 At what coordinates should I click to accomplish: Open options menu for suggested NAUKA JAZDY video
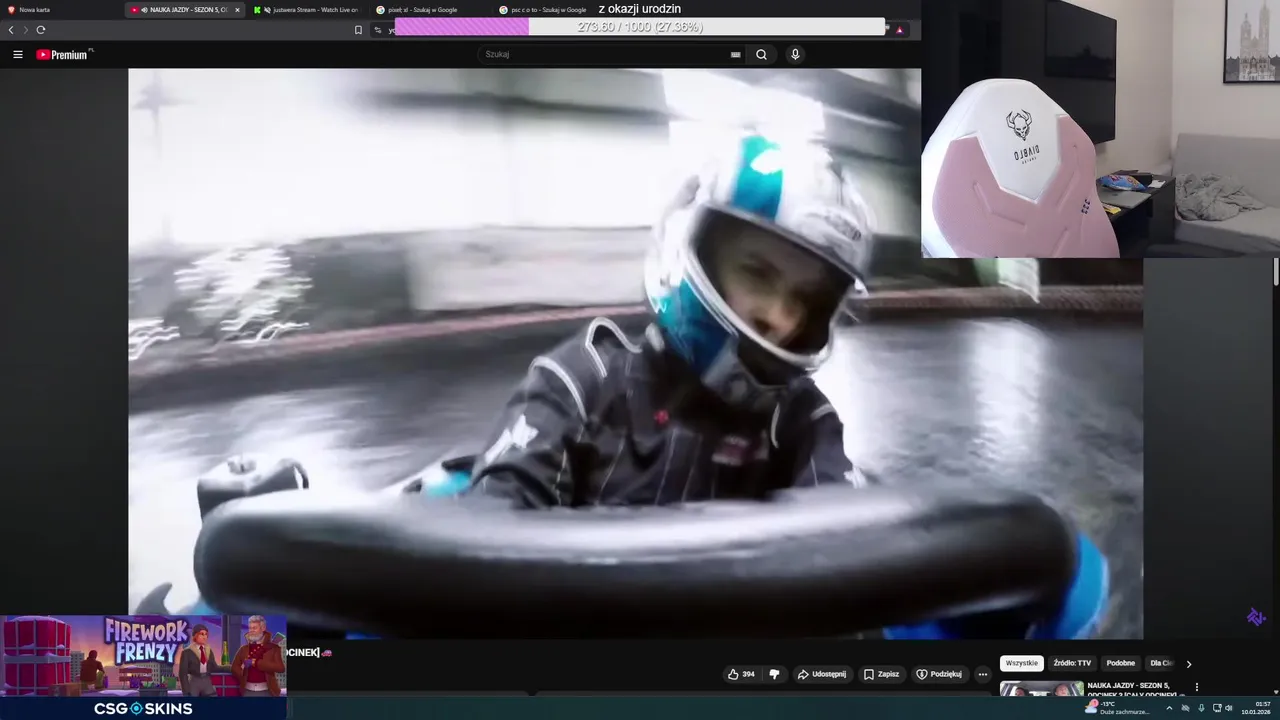tap(1196, 687)
